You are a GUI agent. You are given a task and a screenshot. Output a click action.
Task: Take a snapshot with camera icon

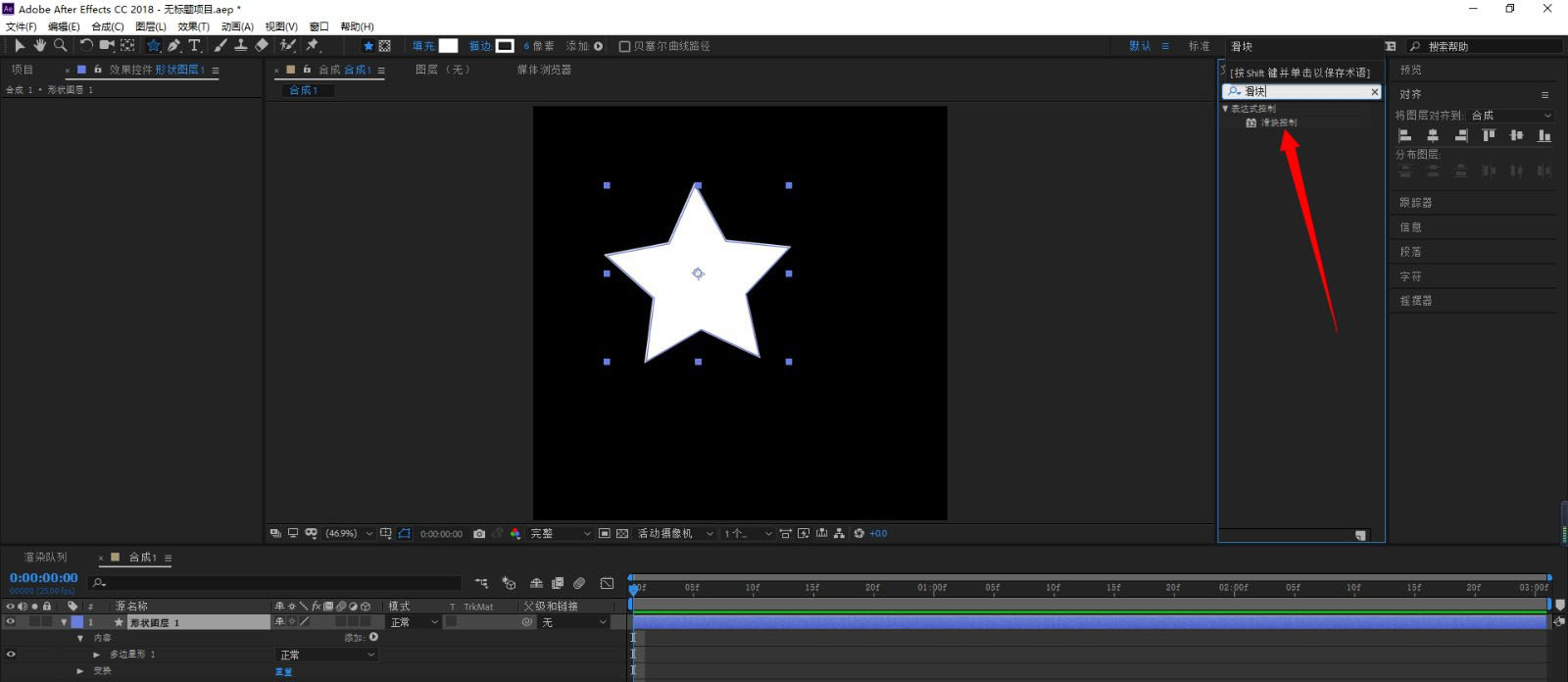(x=479, y=534)
